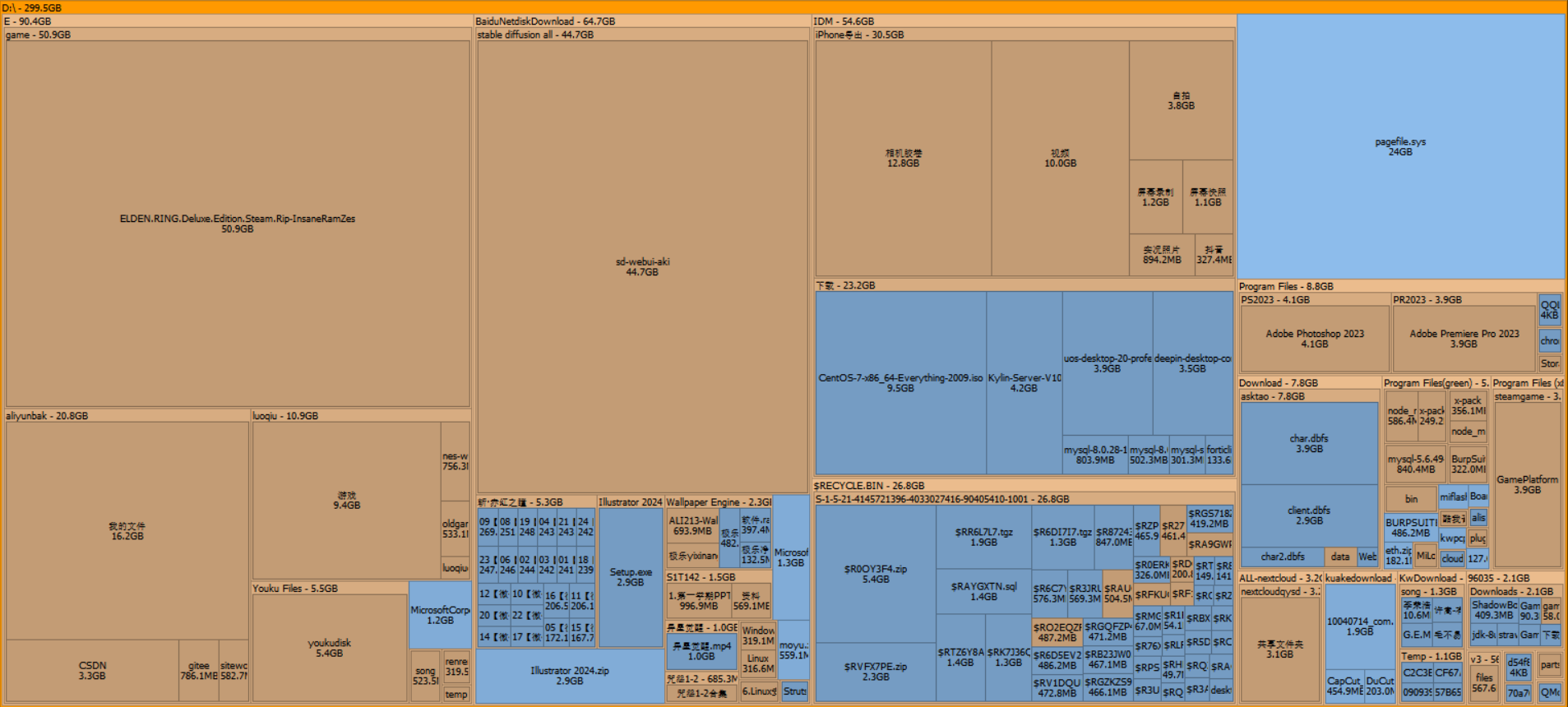This screenshot has width=1568, height=707.
Task: Click the CapCut 454.9MB file block
Action: tap(1344, 686)
